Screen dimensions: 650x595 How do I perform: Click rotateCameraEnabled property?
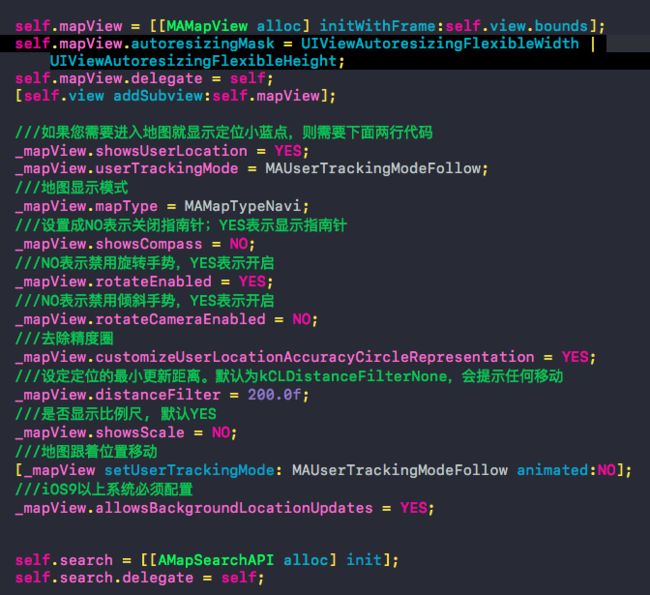180,319
